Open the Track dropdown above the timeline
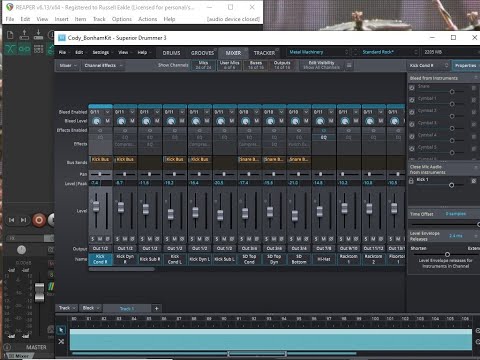The height and width of the screenshot is (360, 480). 67,308
